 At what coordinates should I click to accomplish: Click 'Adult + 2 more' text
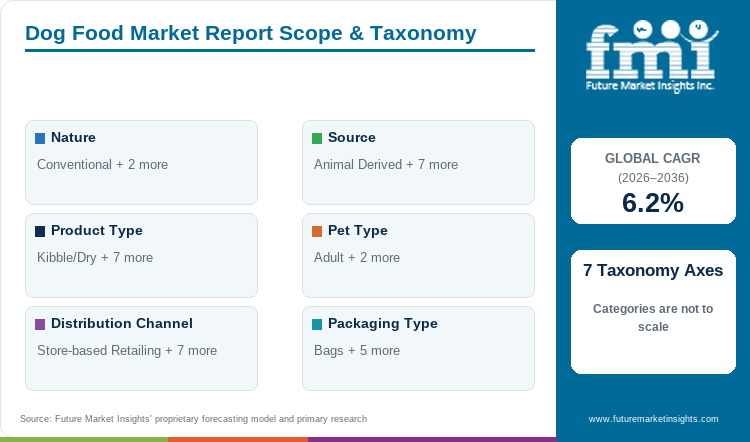click(357, 257)
